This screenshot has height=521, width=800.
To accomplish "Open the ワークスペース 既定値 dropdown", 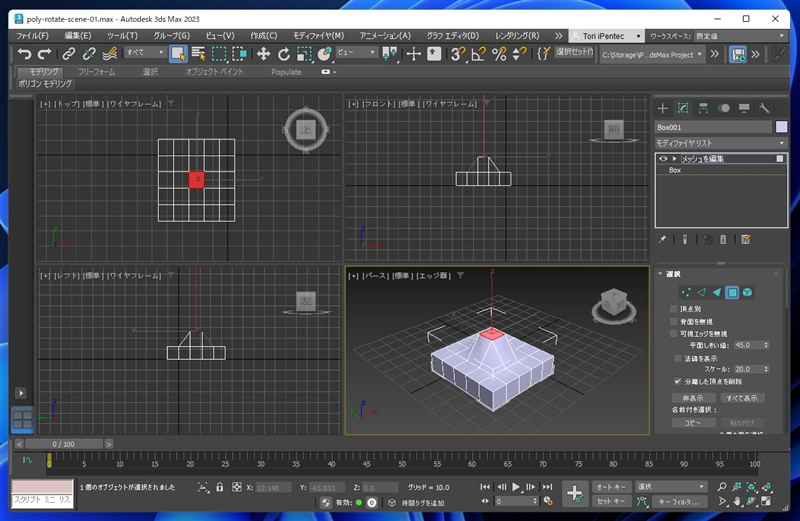I will [740, 36].
